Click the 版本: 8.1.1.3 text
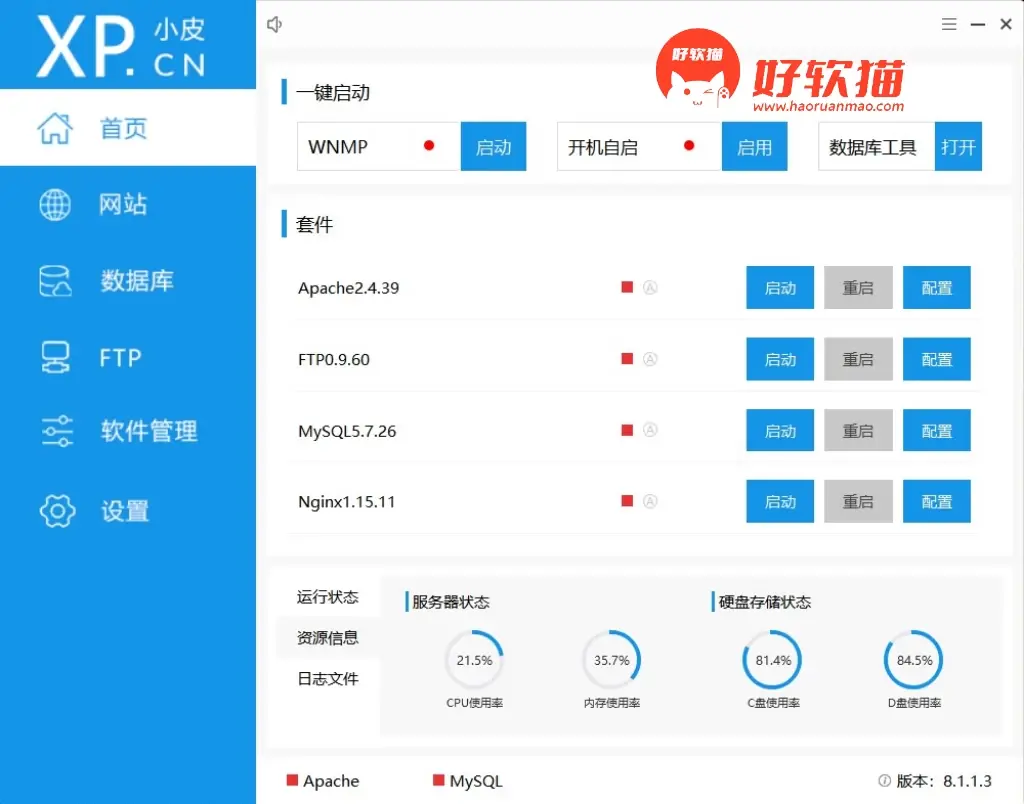 [x=944, y=780]
